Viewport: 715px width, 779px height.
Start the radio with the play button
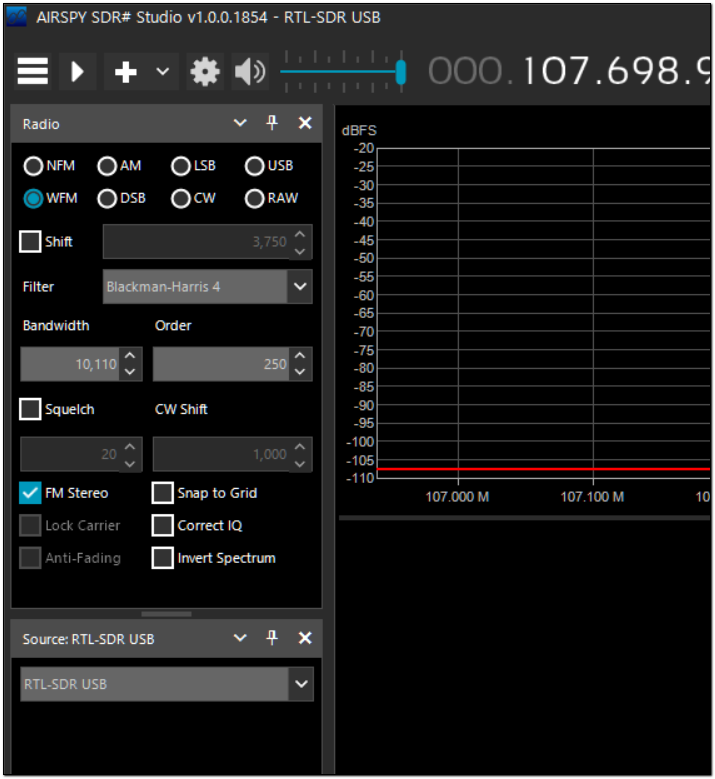click(78, 72)
